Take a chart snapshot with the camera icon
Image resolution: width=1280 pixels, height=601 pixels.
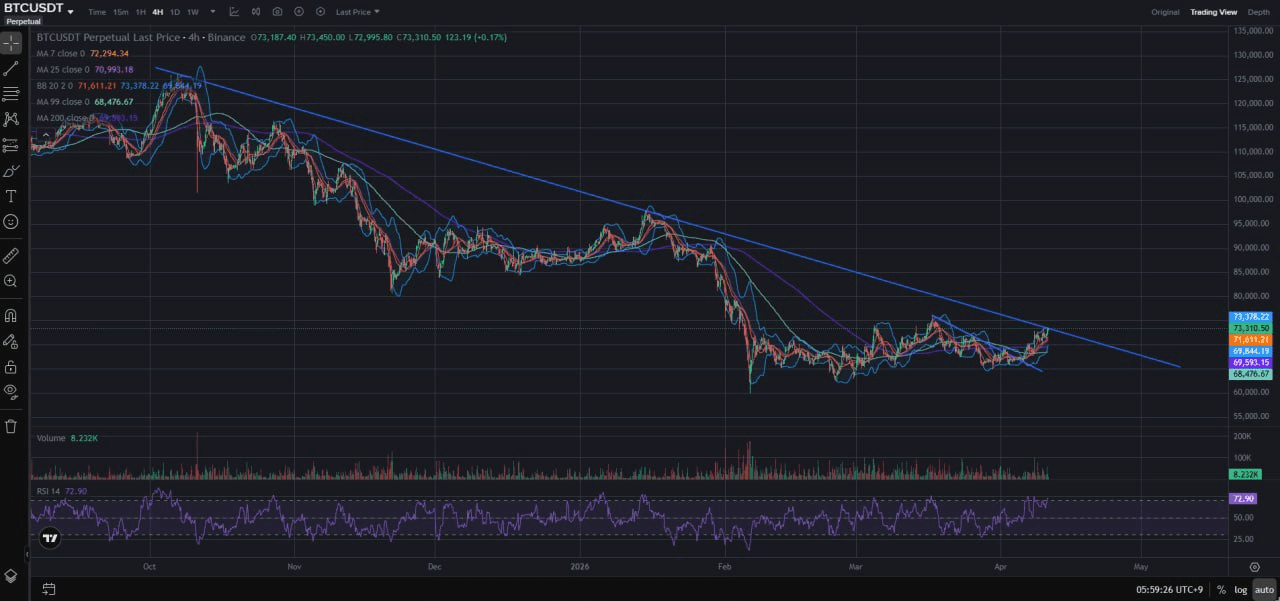point(277,12)
